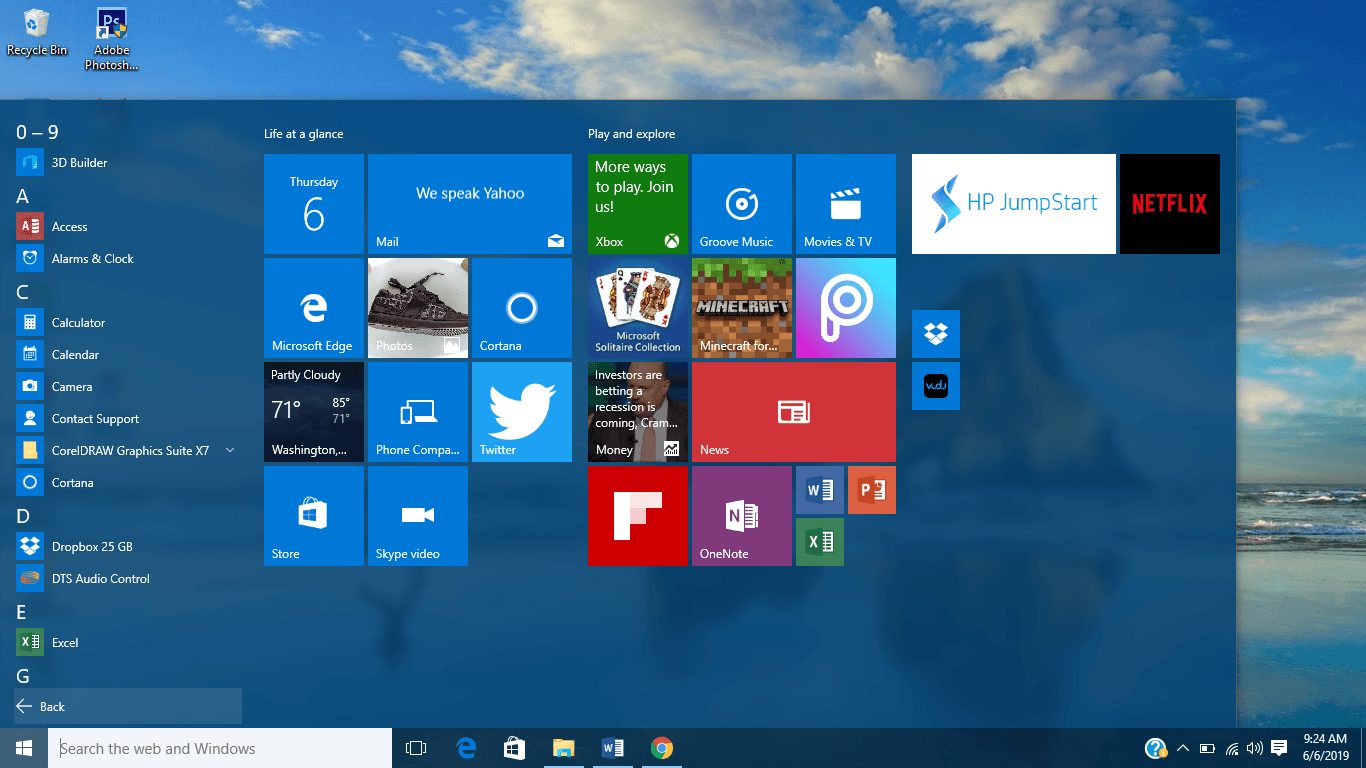The image size is (1366, 768).
Task: Select the letter 'E' group header
Action: (22, 612)
